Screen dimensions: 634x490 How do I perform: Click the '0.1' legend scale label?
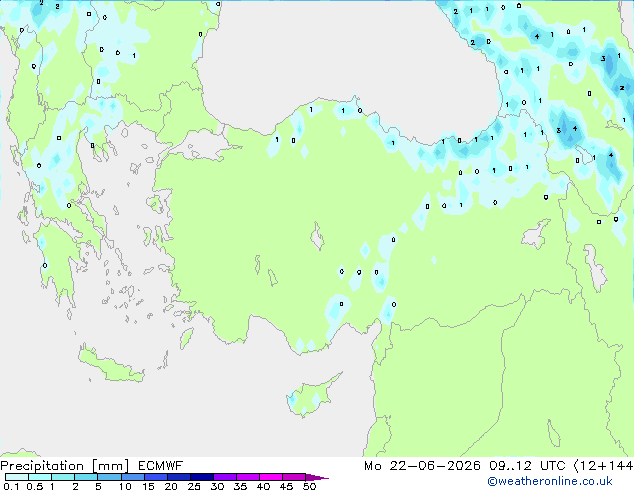point(11,486)
